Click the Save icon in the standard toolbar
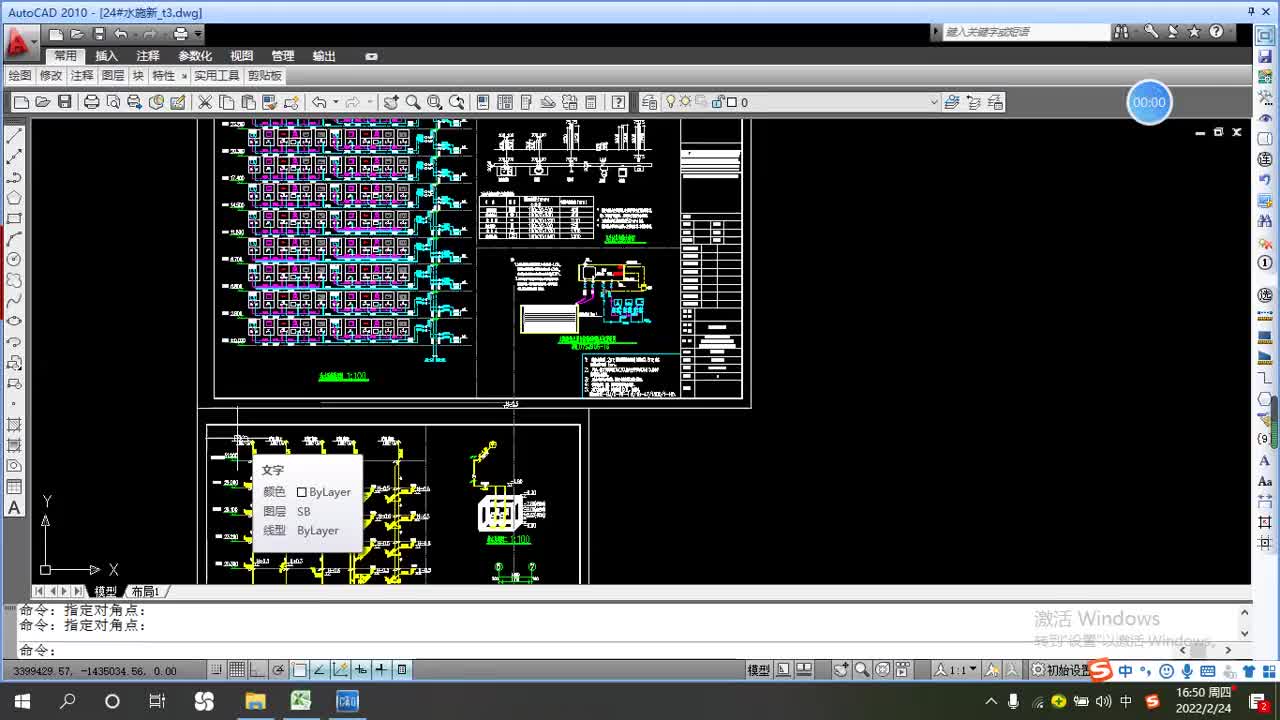Screen dimensions: 1280x720 click(65, 102)
